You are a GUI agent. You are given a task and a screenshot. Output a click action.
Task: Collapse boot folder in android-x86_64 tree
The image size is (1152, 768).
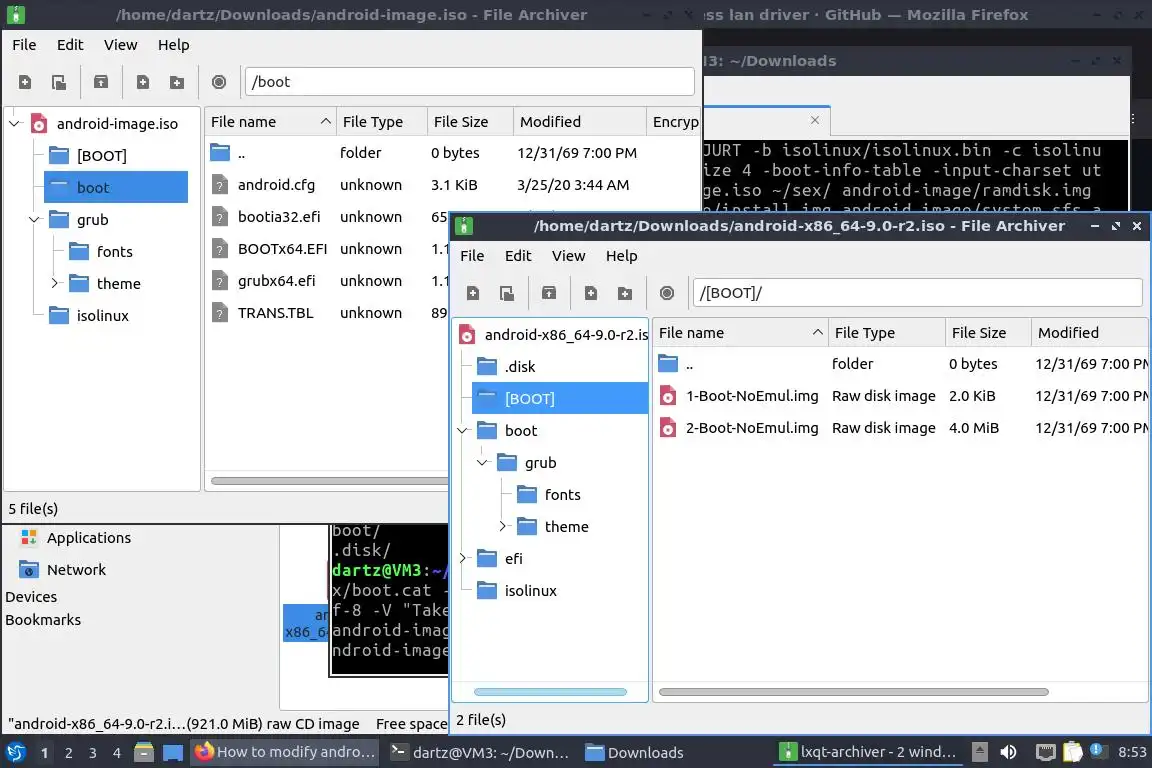click(462, 431)
